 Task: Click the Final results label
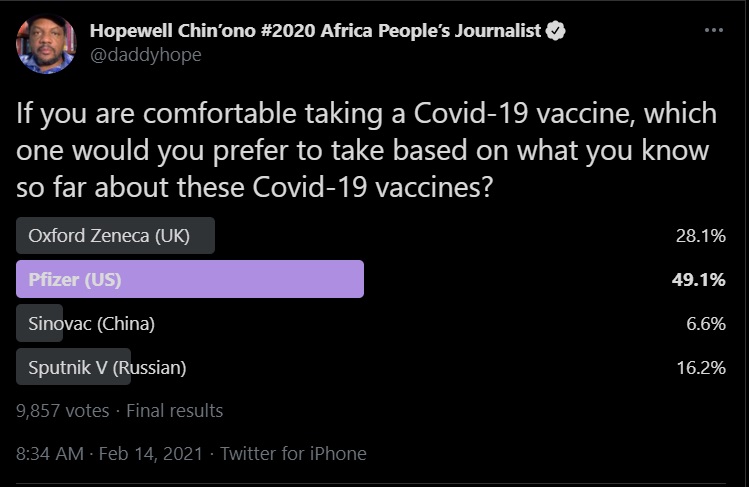click(x=174, y=411)
